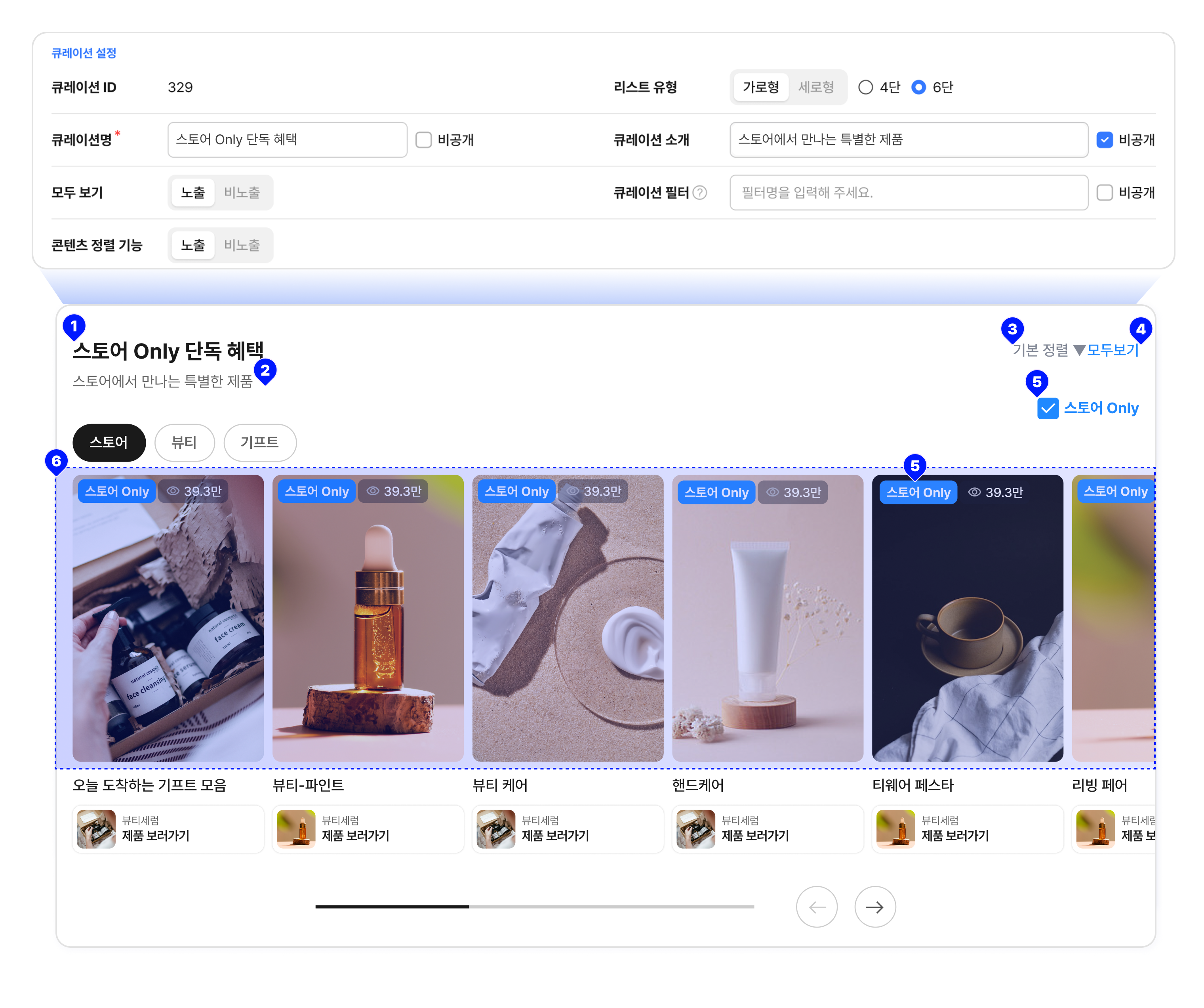Image resolution: width=1204 pixels, height=1008 pixels.
Task: Click the 스토어 Only badge on 오늘 도착하는 기프트 모음 card
Action: (117, 491)
